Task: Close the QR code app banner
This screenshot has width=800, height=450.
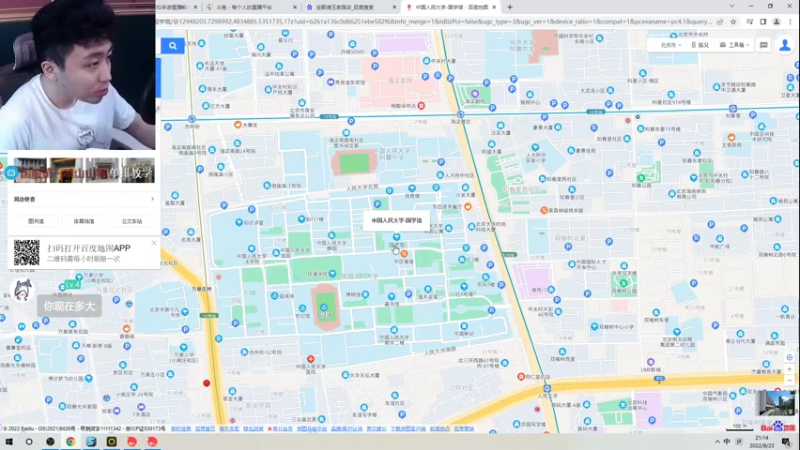Action: (154, 243)
